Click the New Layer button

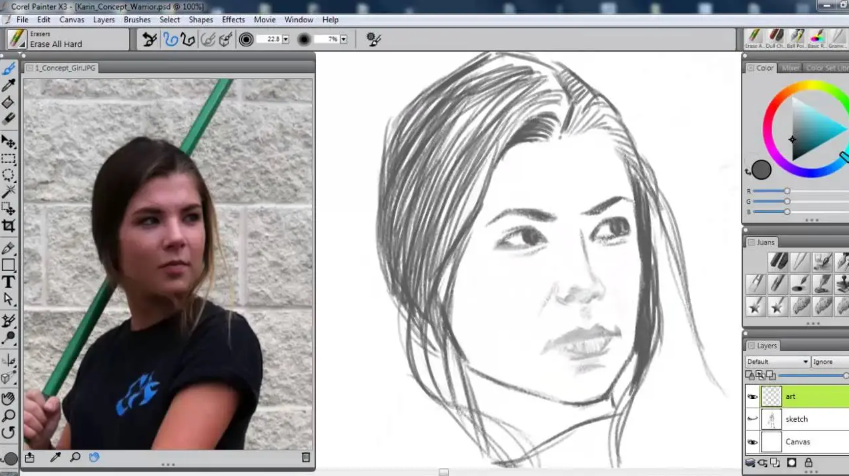coord(775,462)
